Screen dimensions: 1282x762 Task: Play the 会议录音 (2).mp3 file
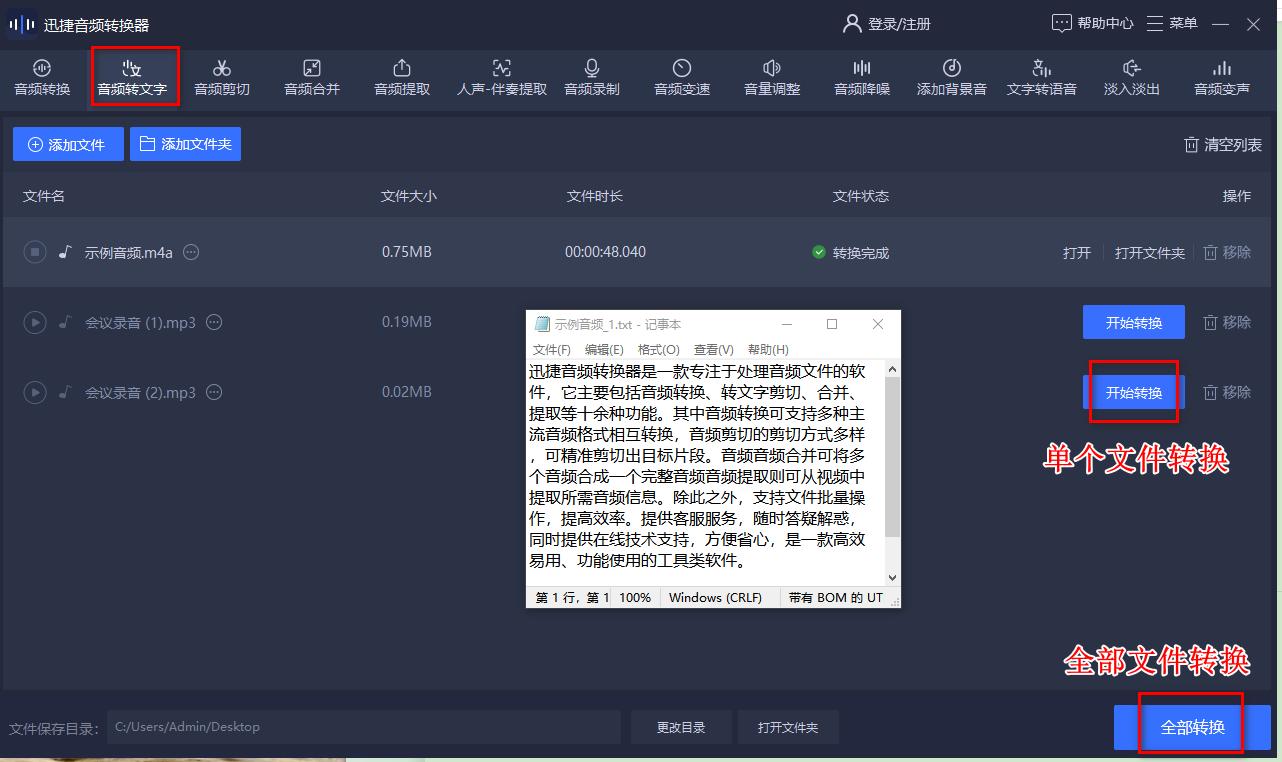pos(34,392)
